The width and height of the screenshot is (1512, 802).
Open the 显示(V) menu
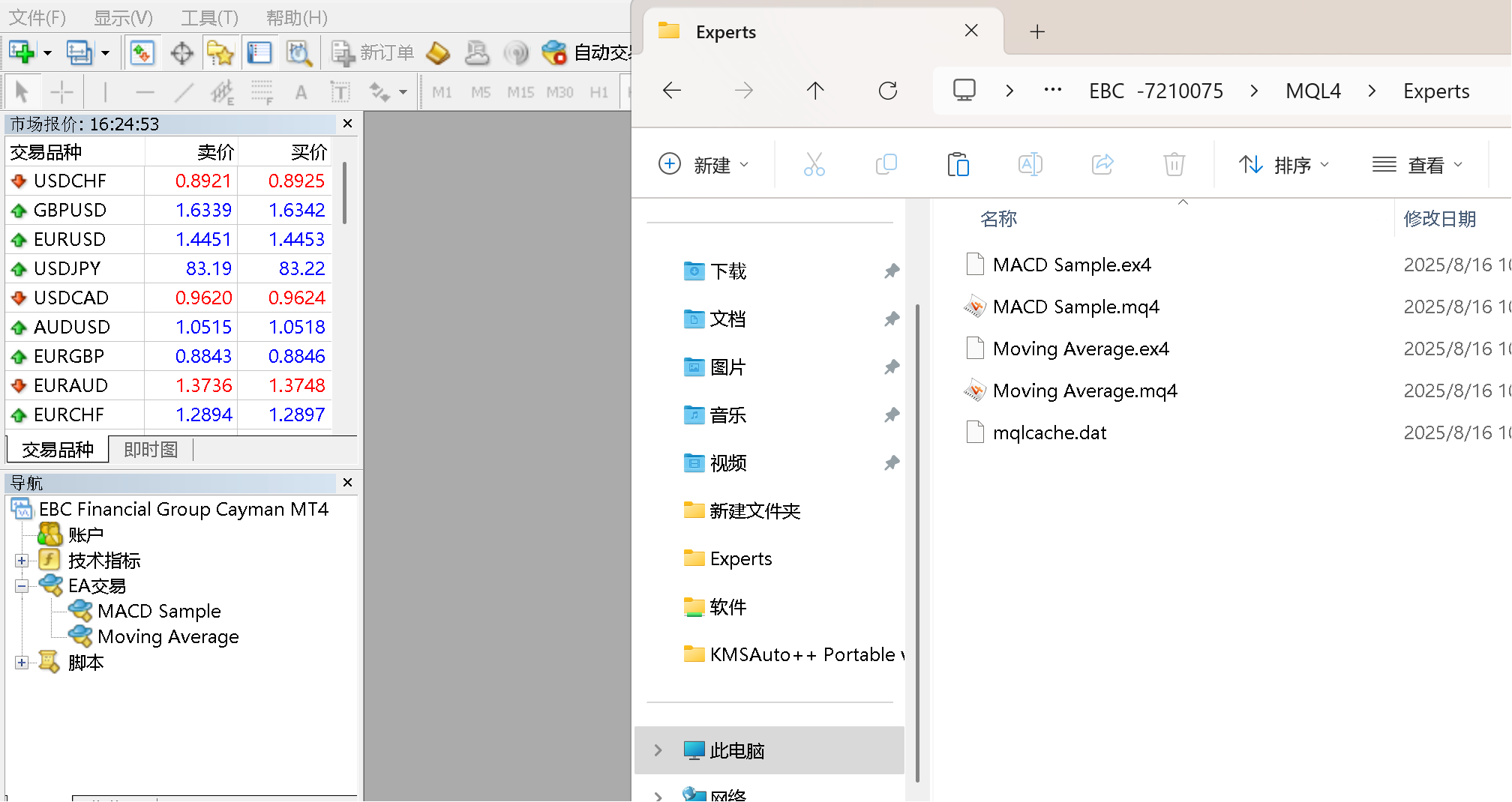click(x=123, y=17)
